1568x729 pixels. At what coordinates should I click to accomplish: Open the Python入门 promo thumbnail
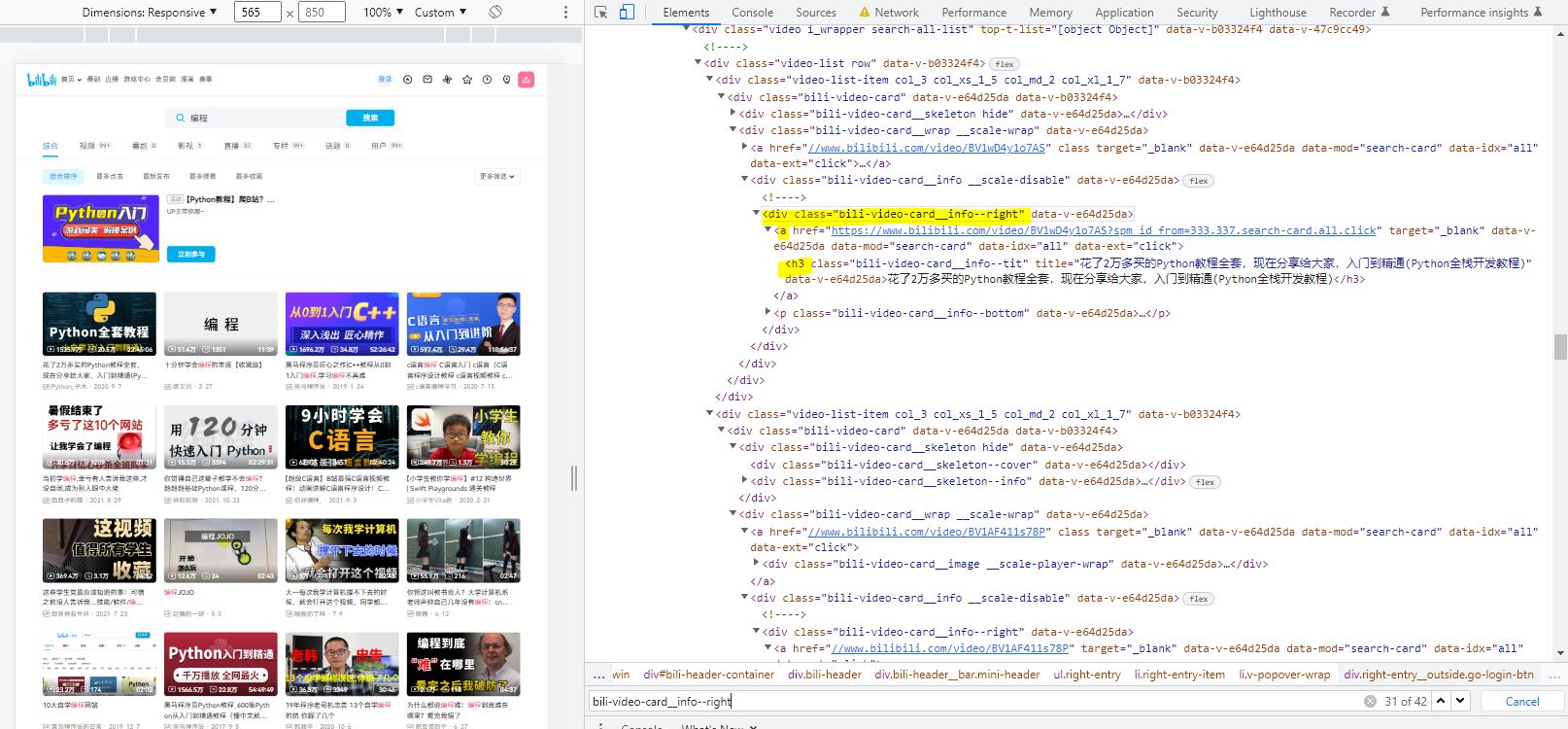pyautogui.click(x=101, y=228)
